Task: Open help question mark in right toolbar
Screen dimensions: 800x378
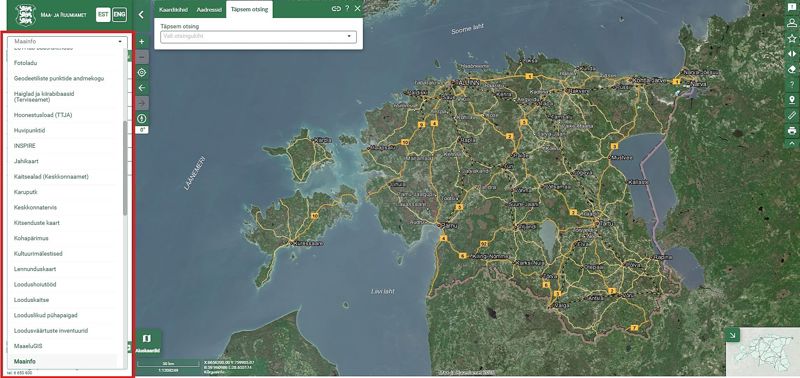Action: [792, 84]
